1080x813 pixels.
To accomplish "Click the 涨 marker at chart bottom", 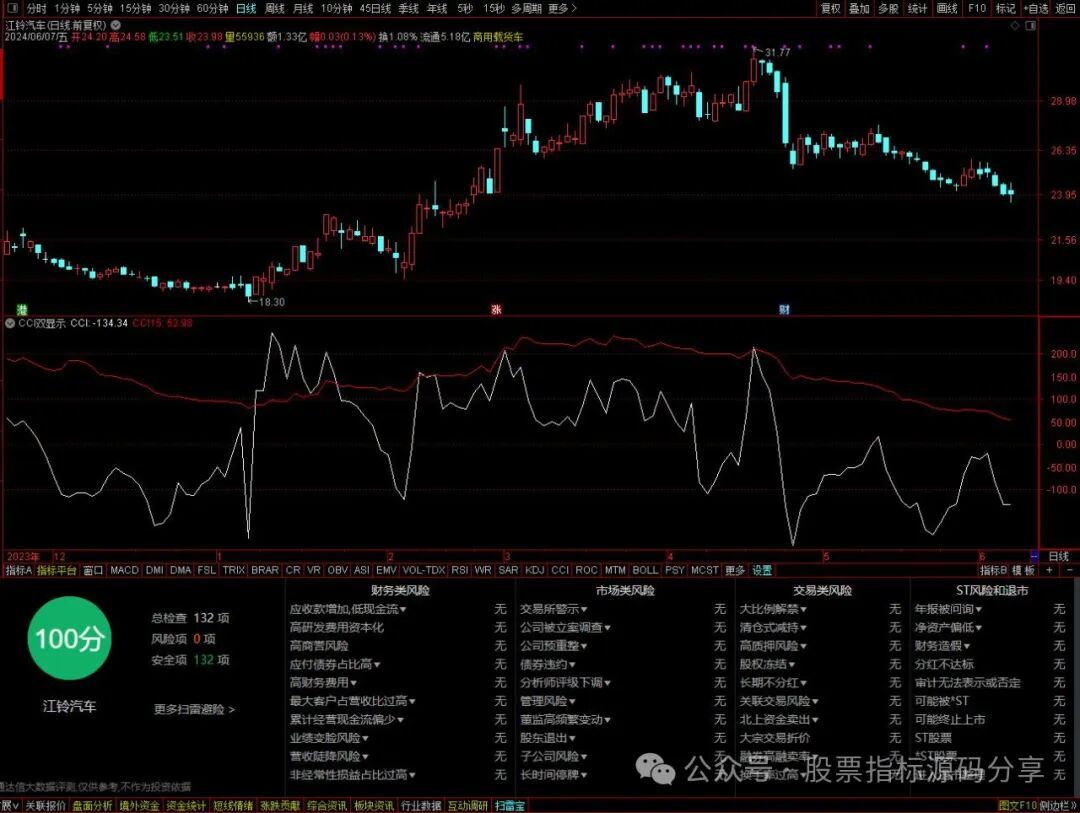I will pyautogui.click(x=495, y=309).
